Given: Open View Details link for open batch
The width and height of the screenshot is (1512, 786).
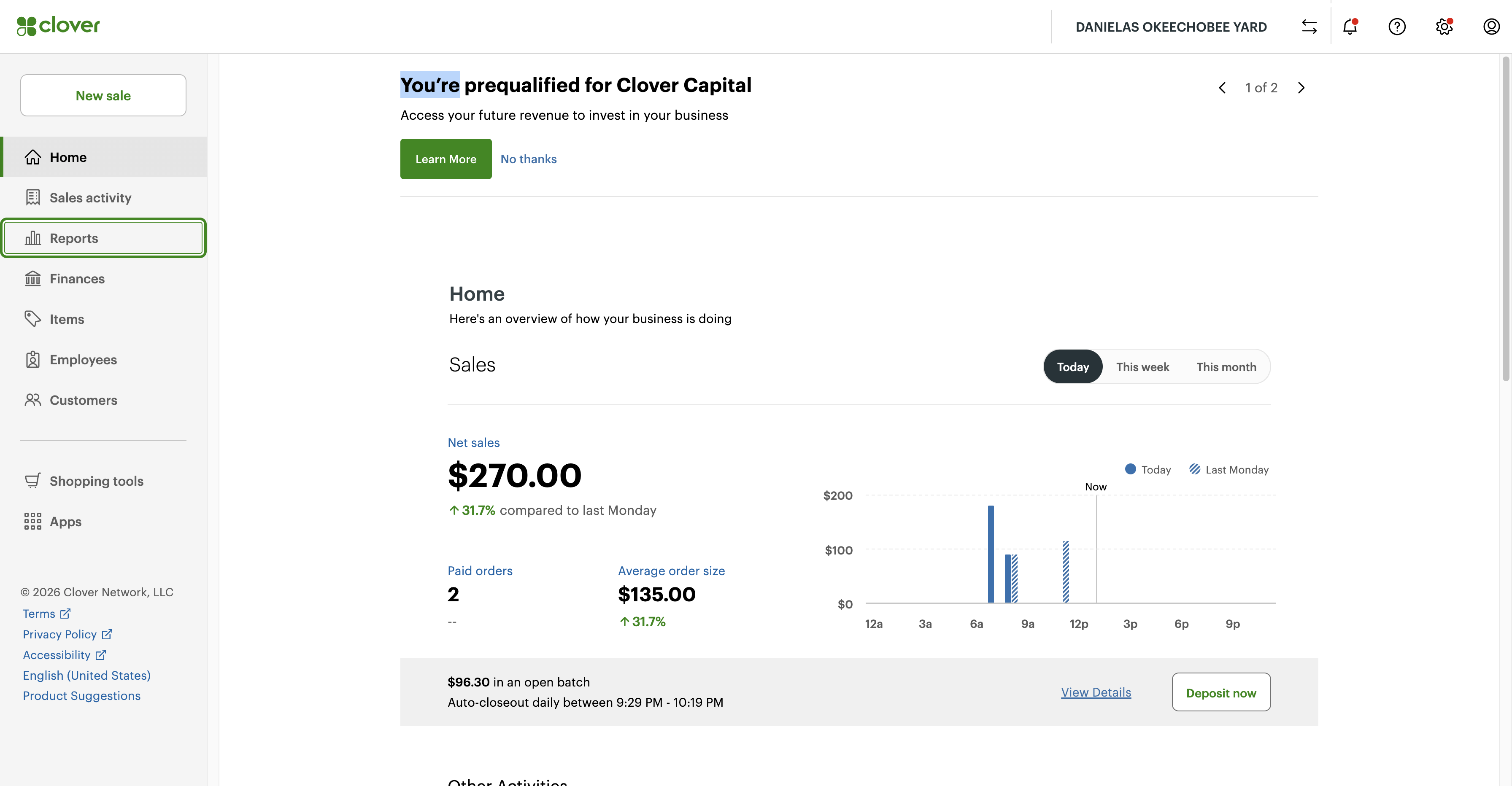Looking at the screenshot, I should (1096, 692).
